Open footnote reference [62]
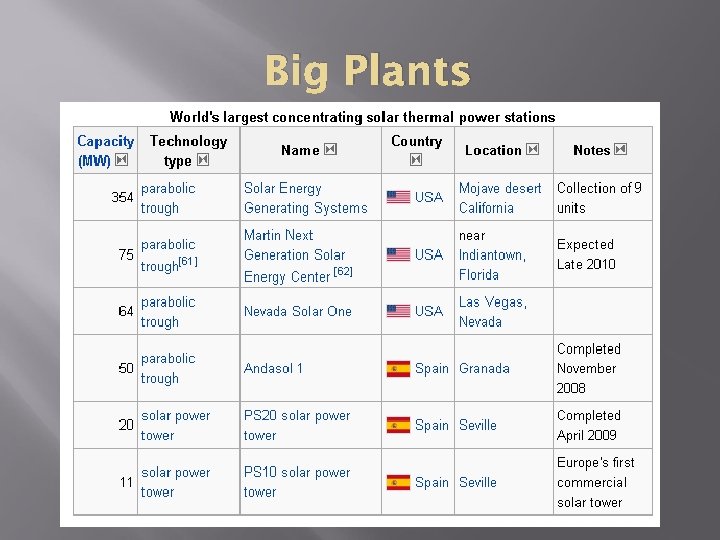 343,271
